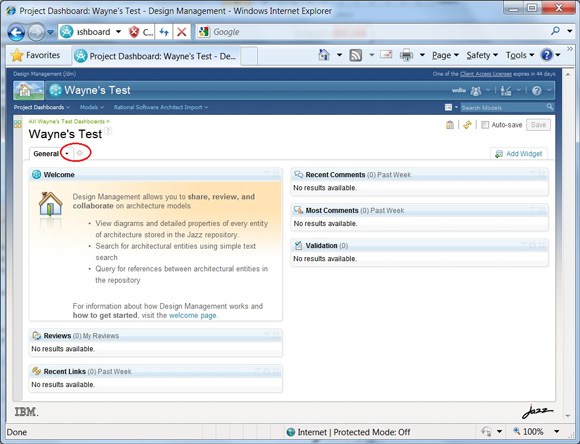Click the add new tab plus icon
This screenshot has width=580, height=444.
coord(80,153)
